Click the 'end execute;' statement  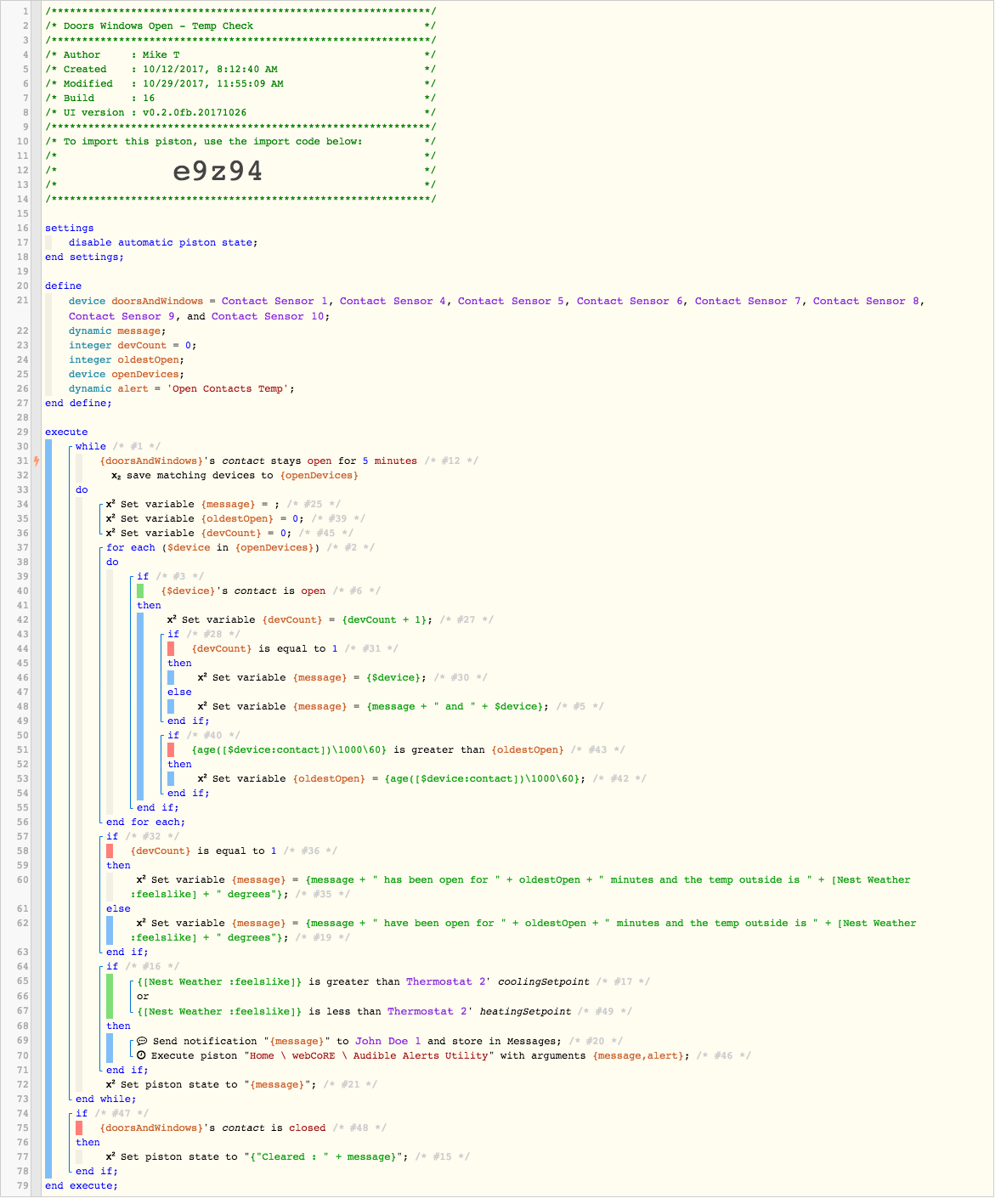(82, 1185)
